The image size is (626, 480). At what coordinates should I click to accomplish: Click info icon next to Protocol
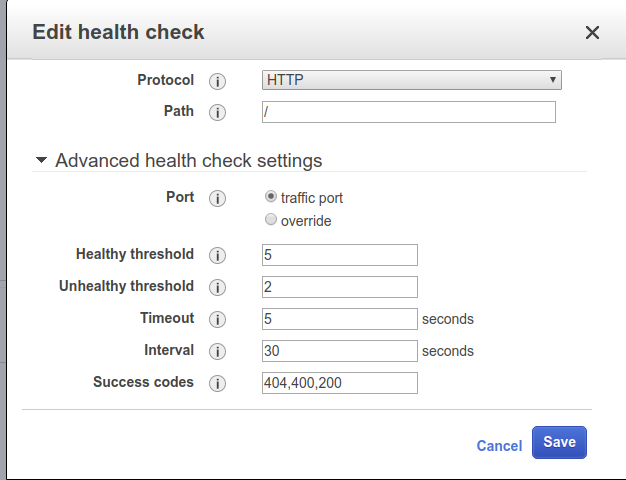point(217,81)
